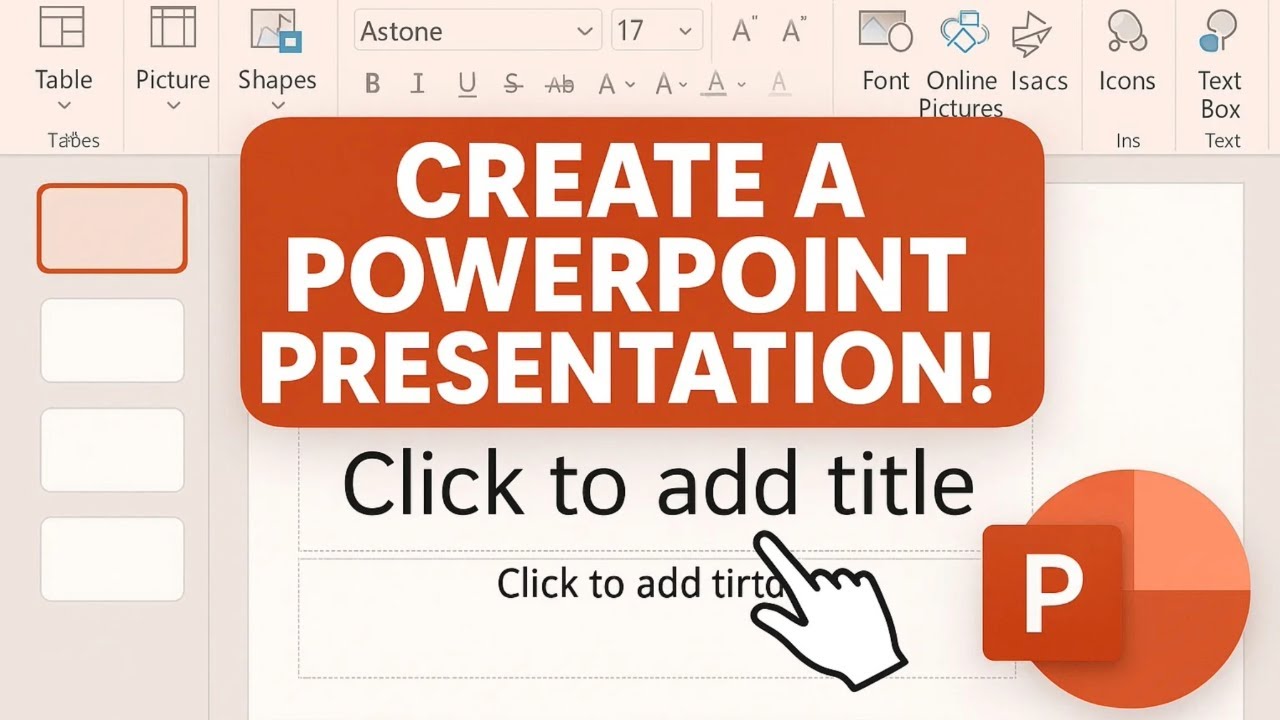Select the second slide thumbnail
Viewport: 1280px width, 720px height.
coord(112,340)
